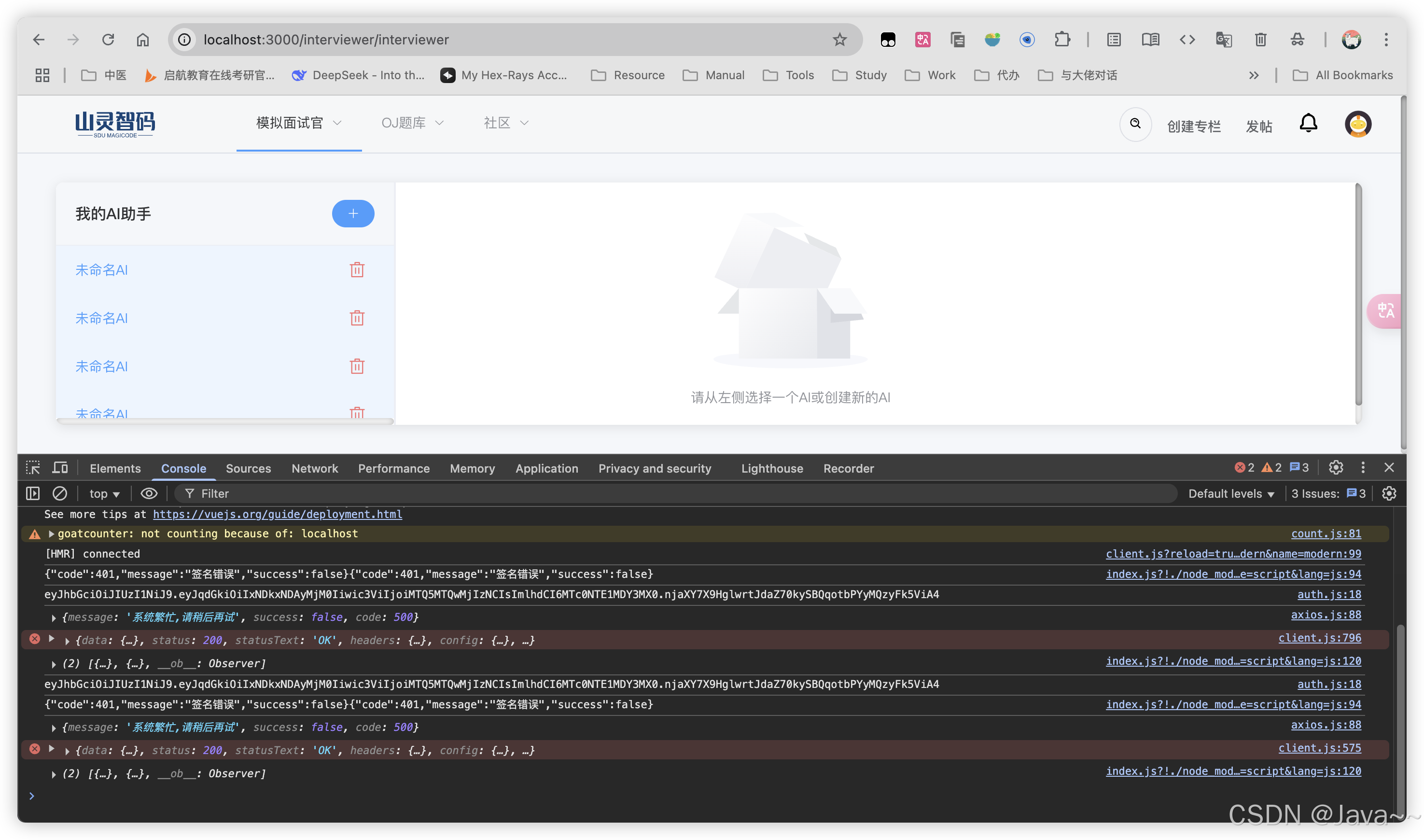Toggle the device toolbar emulation icon

[x=60, y=467]
